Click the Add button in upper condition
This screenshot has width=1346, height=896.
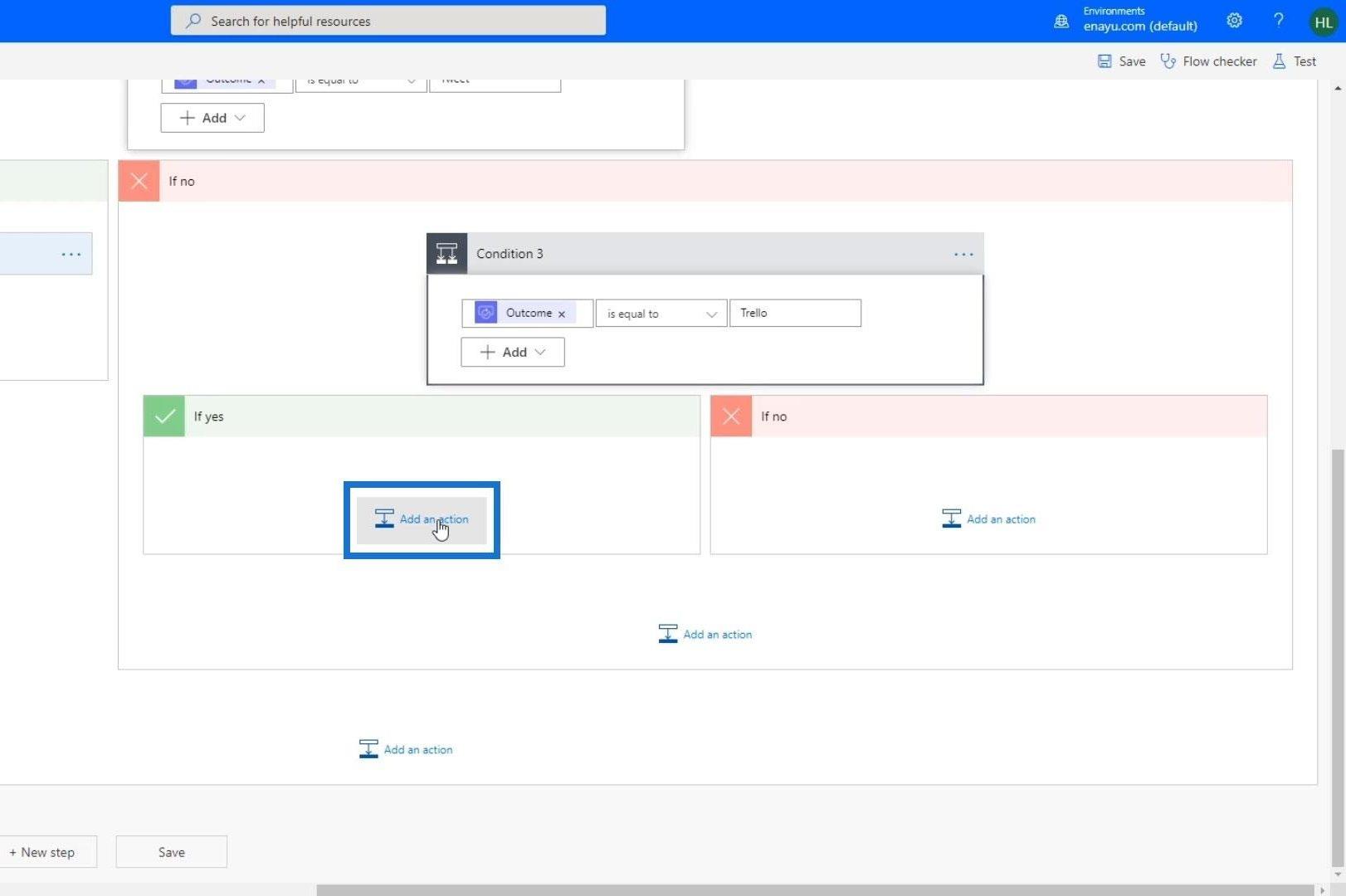click(212, 118)
